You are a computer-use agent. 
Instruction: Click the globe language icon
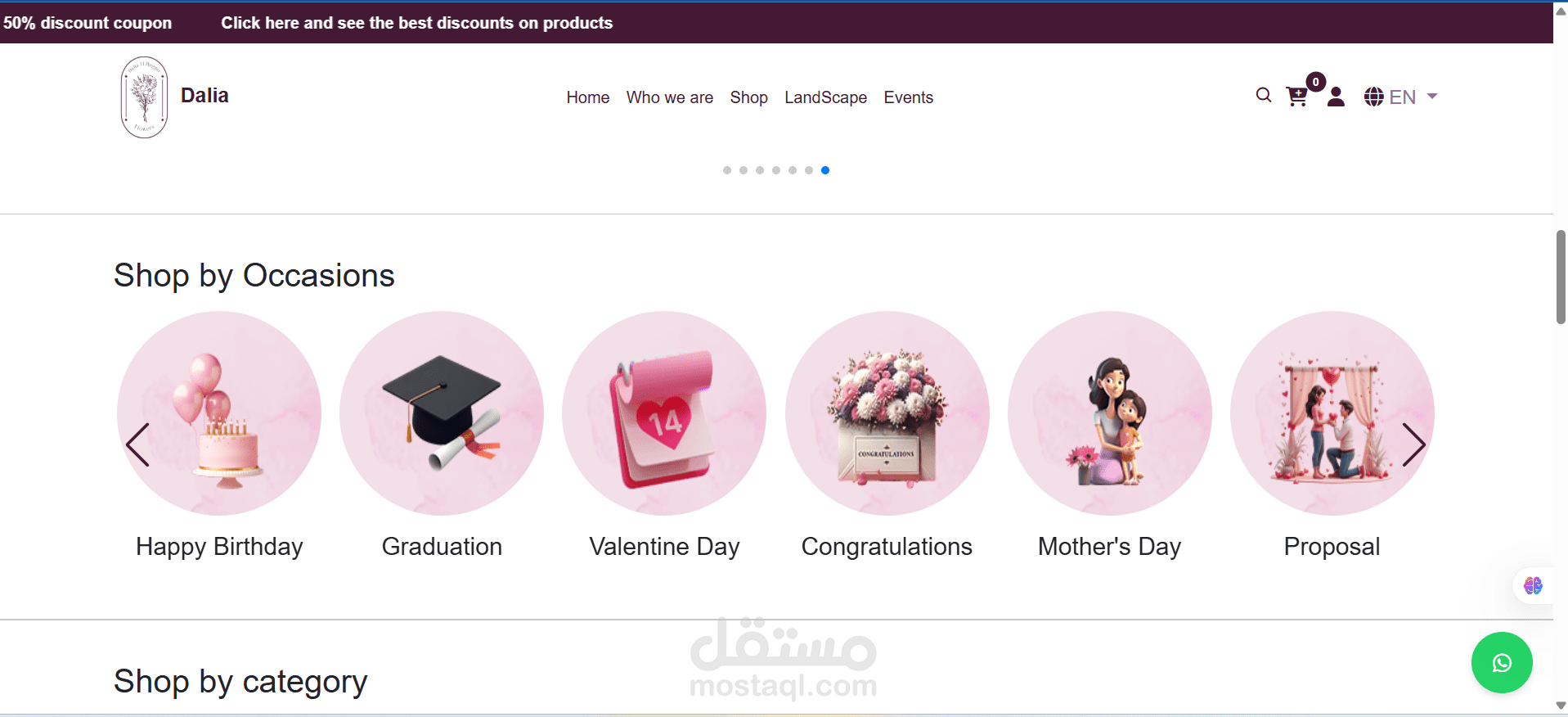[1373, 97]
